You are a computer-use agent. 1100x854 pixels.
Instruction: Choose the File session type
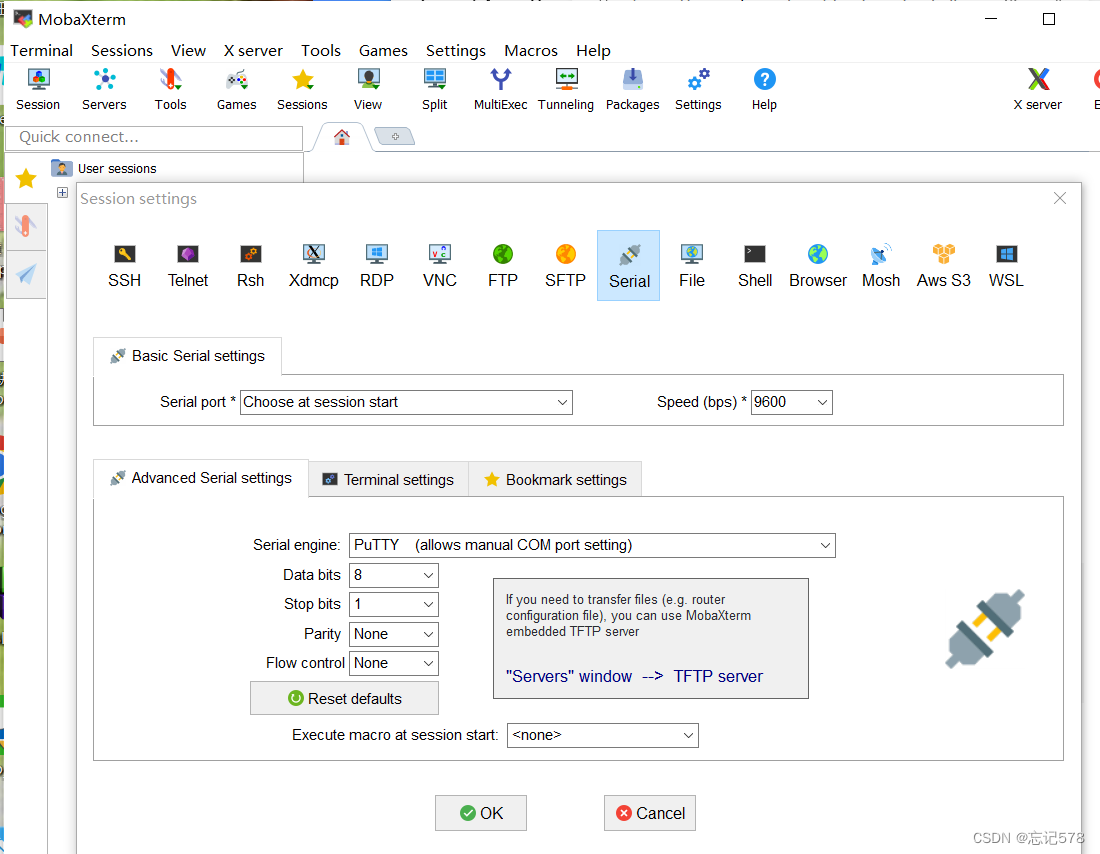tap(692, 265)
